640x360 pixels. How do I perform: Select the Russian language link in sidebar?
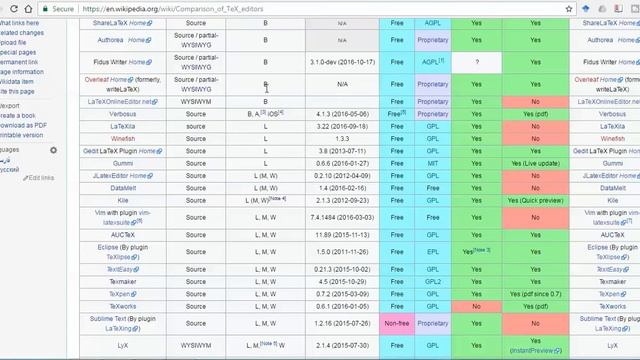click(x=9, y=169)
